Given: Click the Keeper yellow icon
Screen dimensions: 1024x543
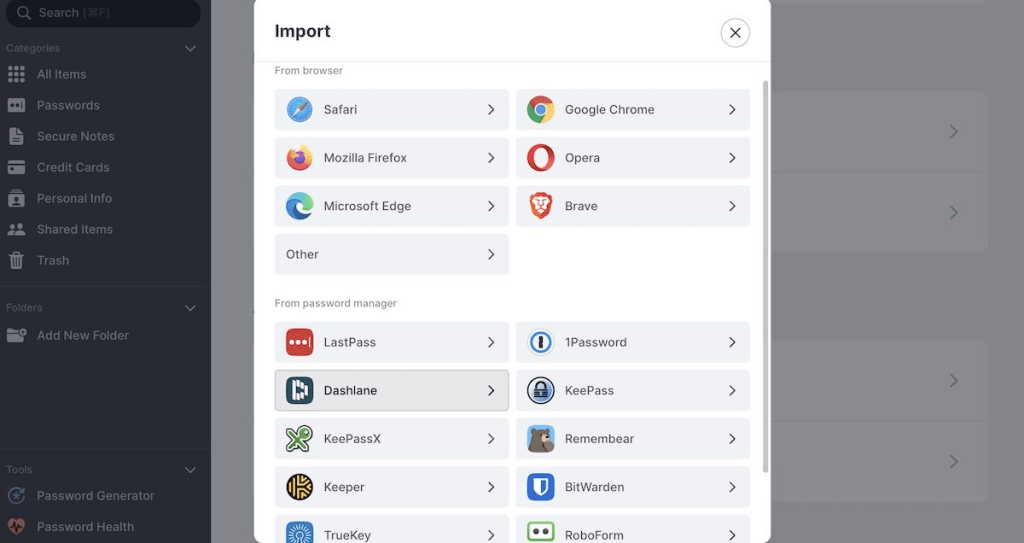Looking at the screenshot, I should pos(299,487).
